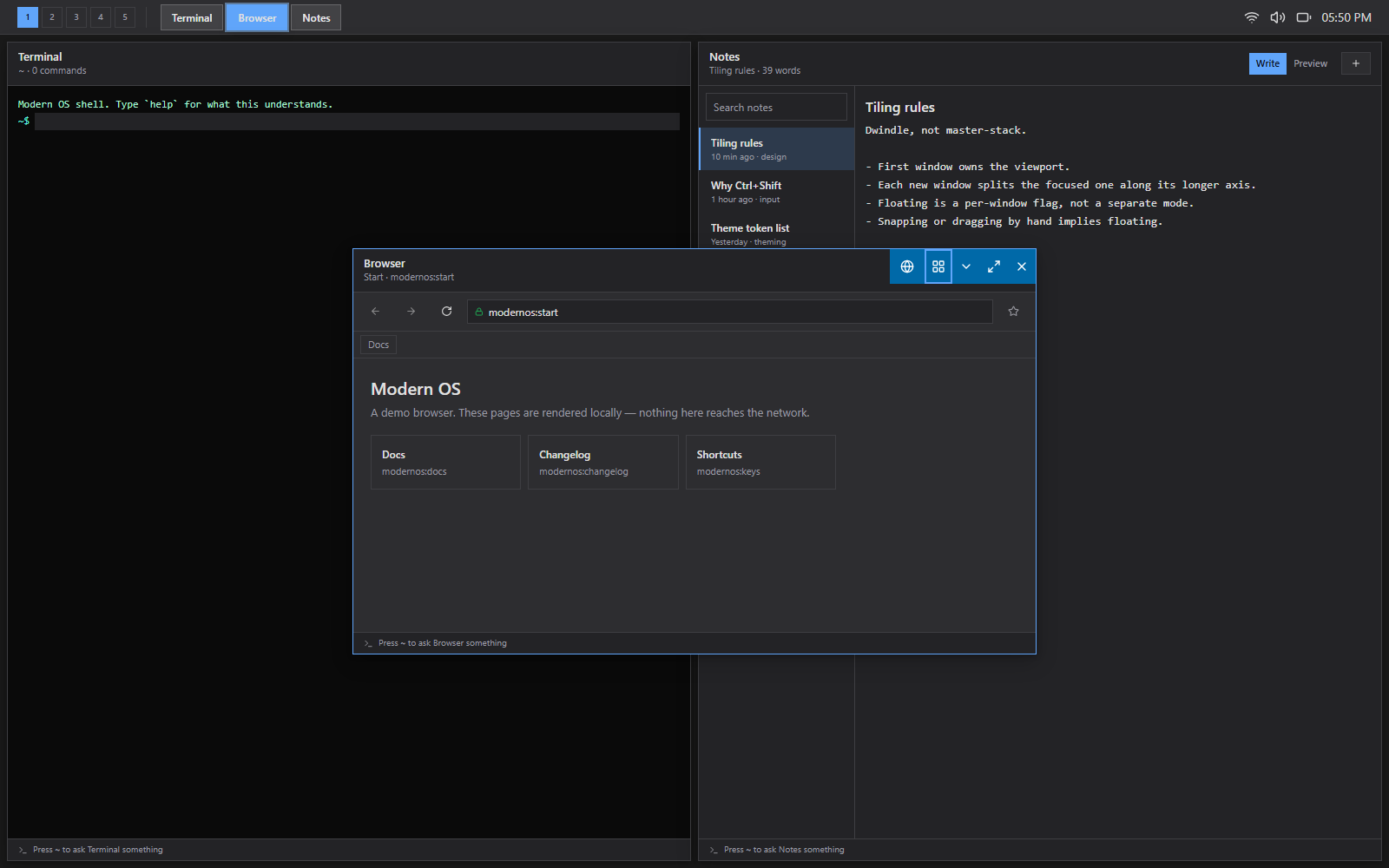This screenshot has width=1389, height=868.
Task: Click the battery icon in top bar
Action: pos(1304,17)
